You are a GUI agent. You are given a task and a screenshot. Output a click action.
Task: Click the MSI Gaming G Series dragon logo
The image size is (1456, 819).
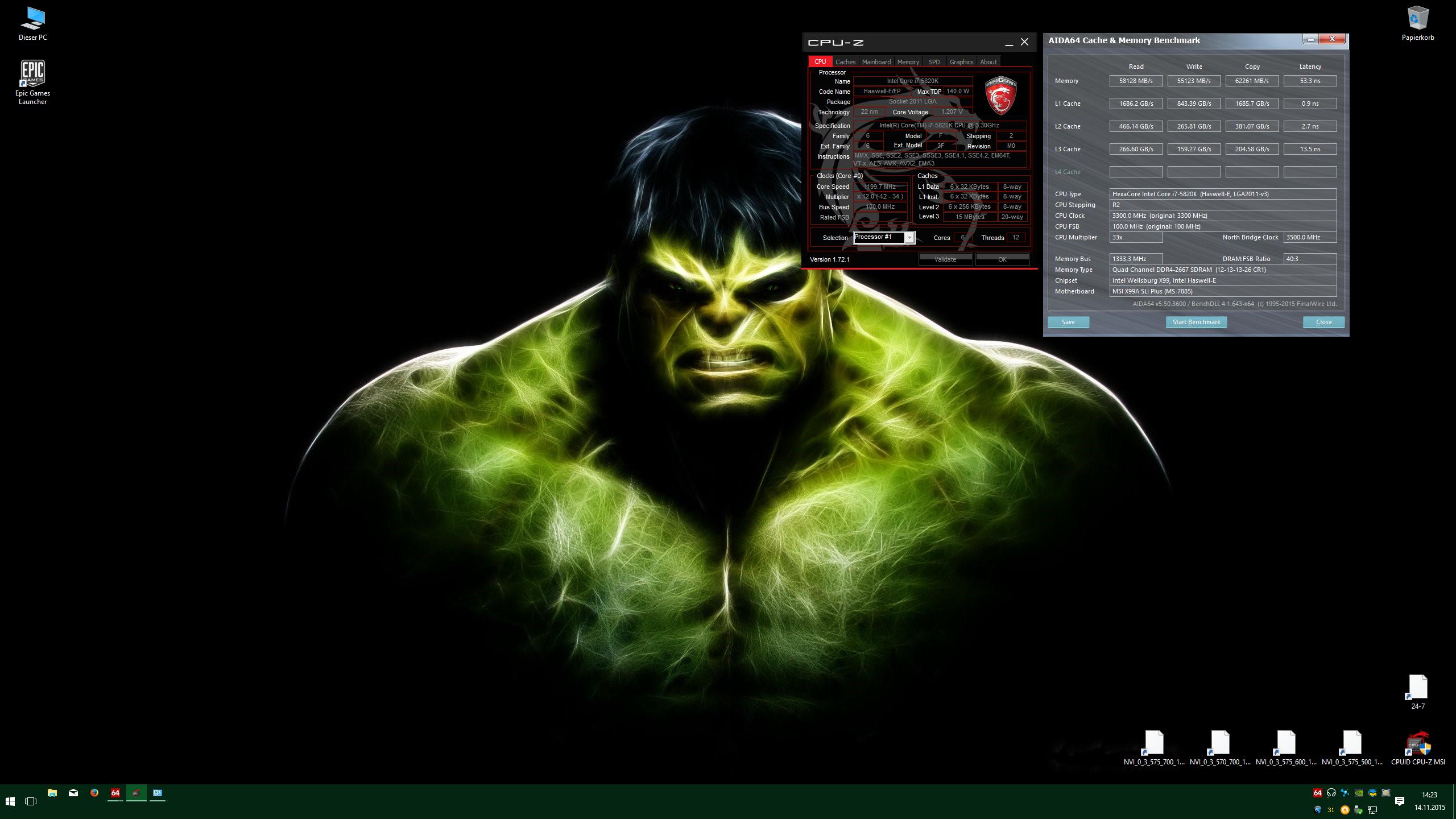point(1000,95)
